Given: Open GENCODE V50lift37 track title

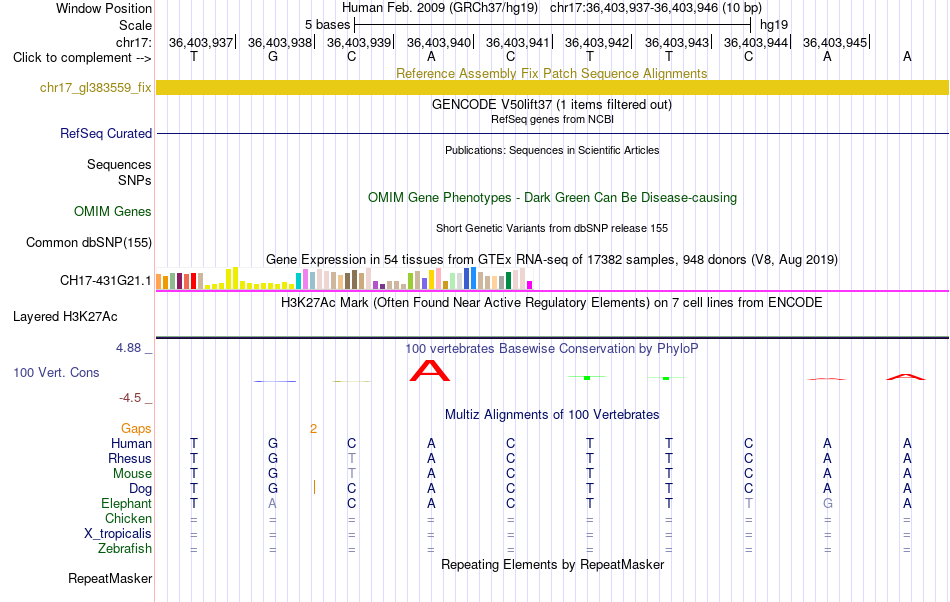Looking at the screenshot, I should (x=551, y=104).
